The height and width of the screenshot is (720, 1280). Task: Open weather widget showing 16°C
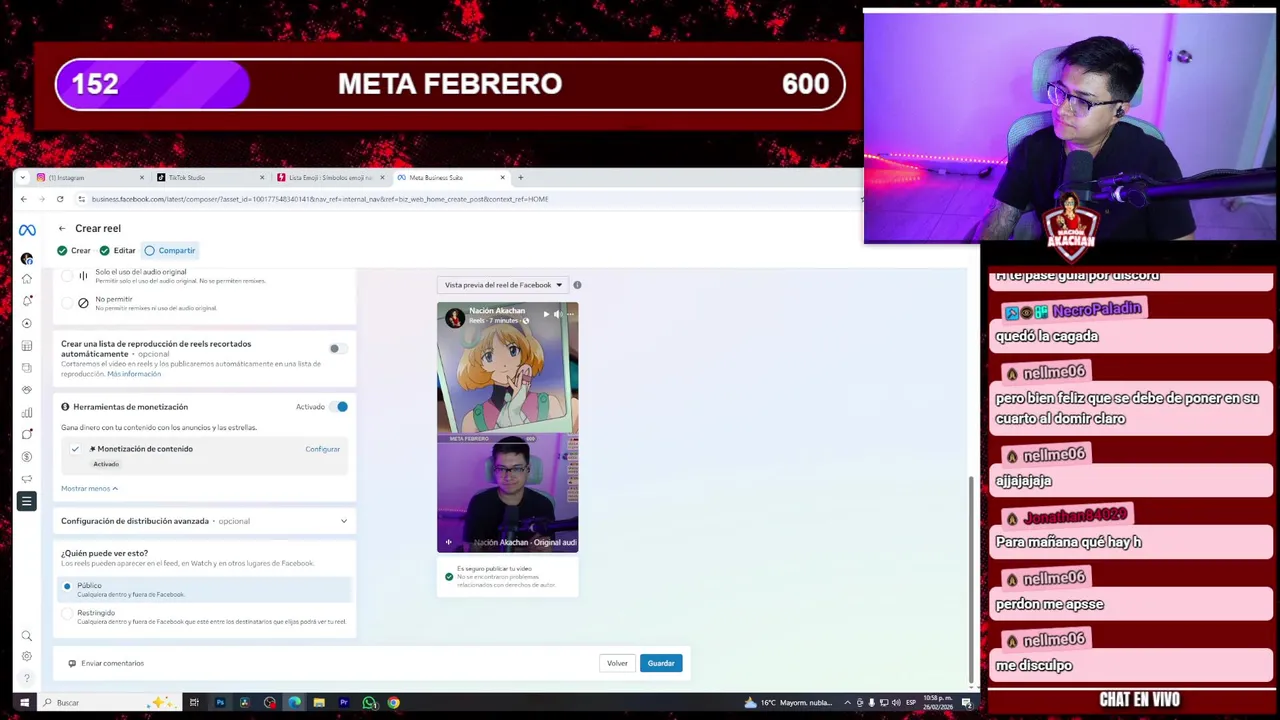tap(787, 703)
